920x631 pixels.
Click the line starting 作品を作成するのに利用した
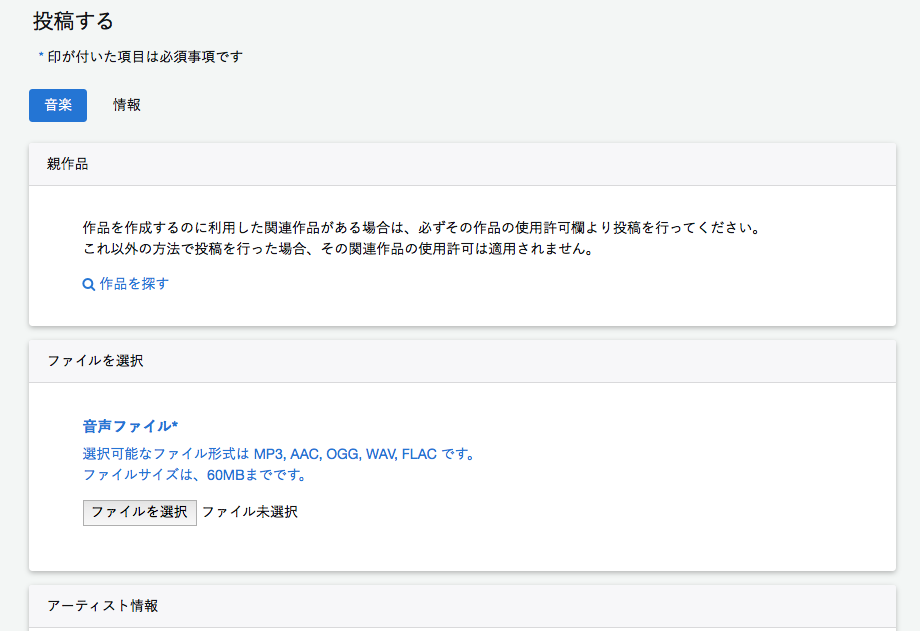tap(421, 228)
